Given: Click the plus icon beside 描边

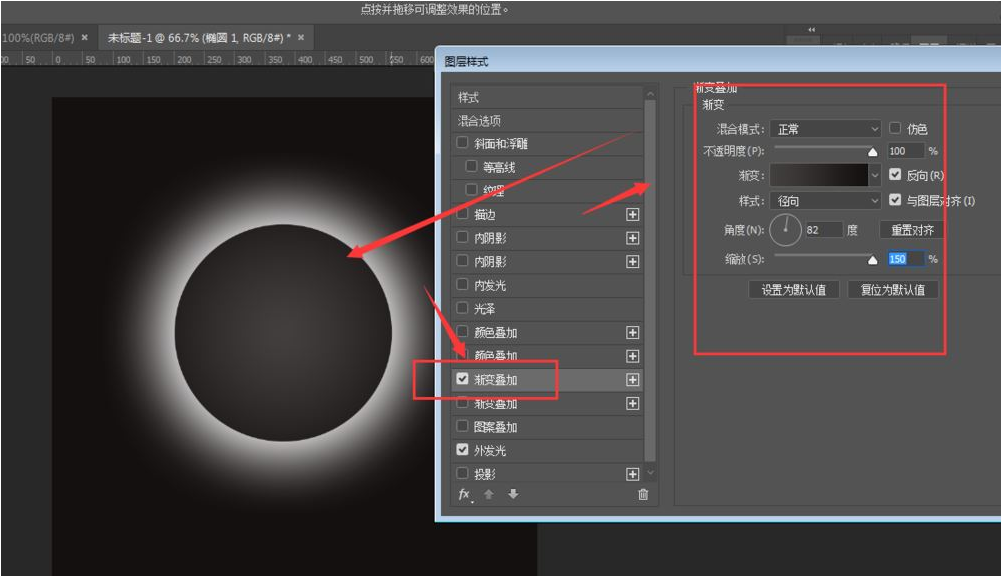Looking at the screenshot, I should click(633, 215).
